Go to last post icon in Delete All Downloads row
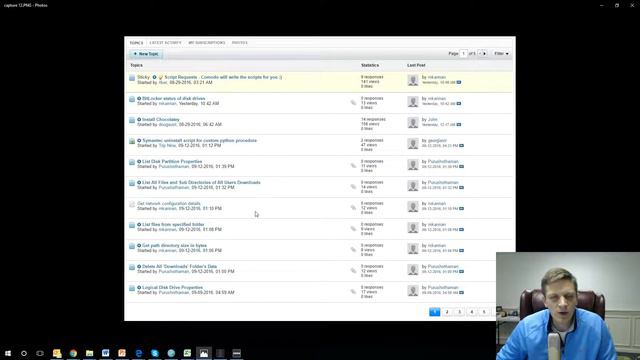The width and height of the screenshot is (640, 360). [461, 271]
